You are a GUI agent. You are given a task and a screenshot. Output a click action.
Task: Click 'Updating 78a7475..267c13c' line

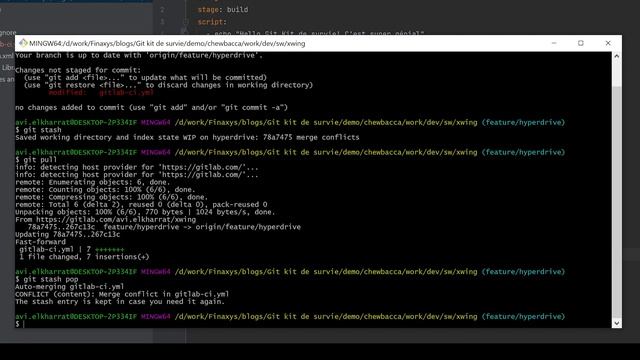68,234
